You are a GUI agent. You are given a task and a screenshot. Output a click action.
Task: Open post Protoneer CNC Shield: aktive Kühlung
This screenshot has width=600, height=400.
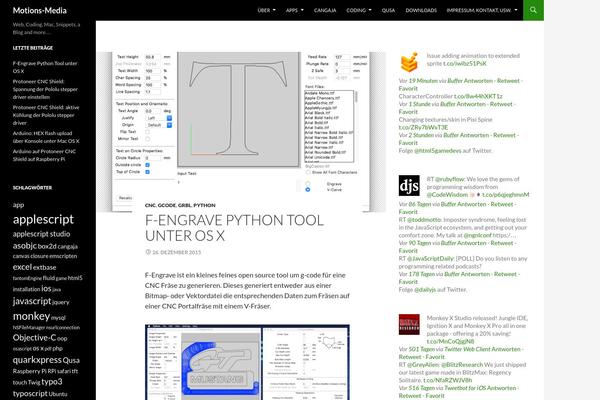pos(46,115)
